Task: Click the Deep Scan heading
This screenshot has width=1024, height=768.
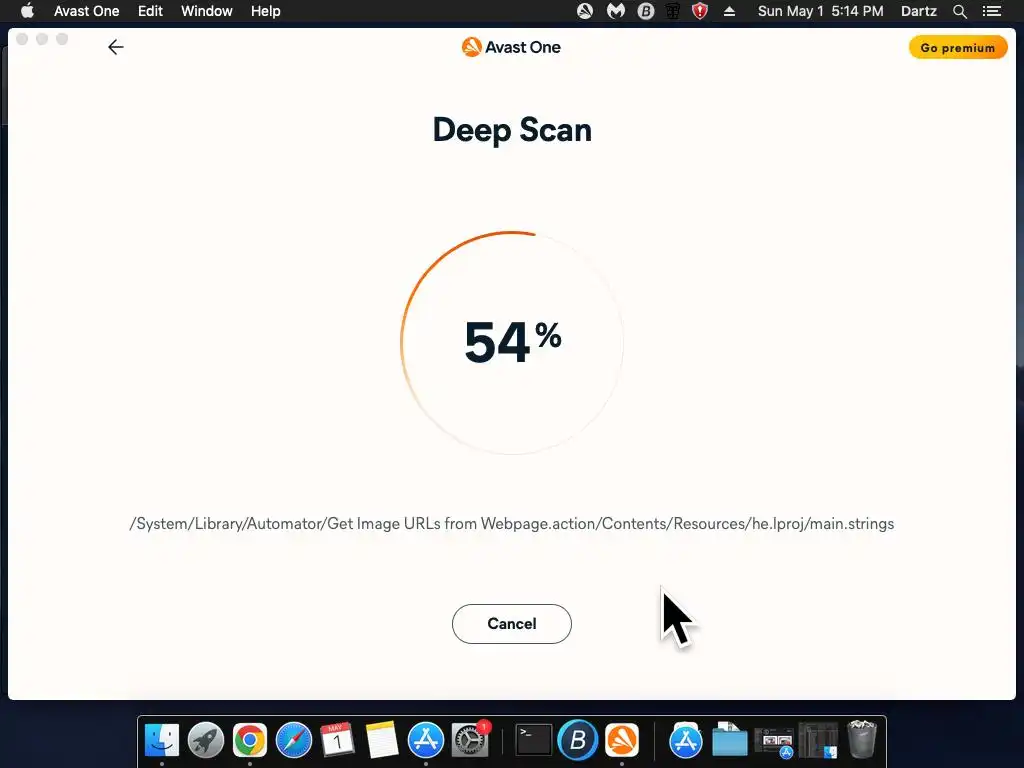Action: (512, 129)
